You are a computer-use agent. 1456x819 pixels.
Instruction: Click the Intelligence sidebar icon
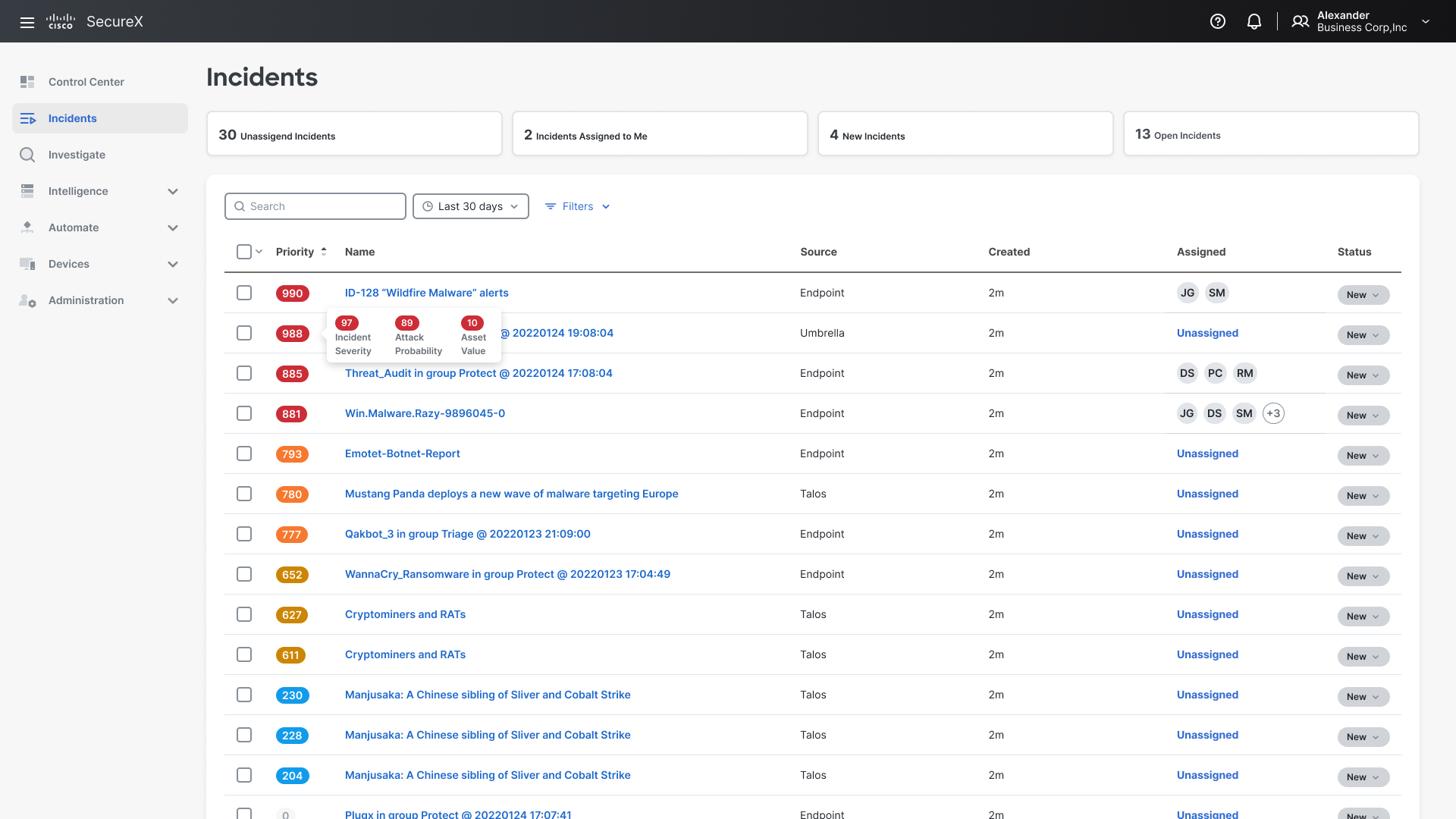[27, 191]
